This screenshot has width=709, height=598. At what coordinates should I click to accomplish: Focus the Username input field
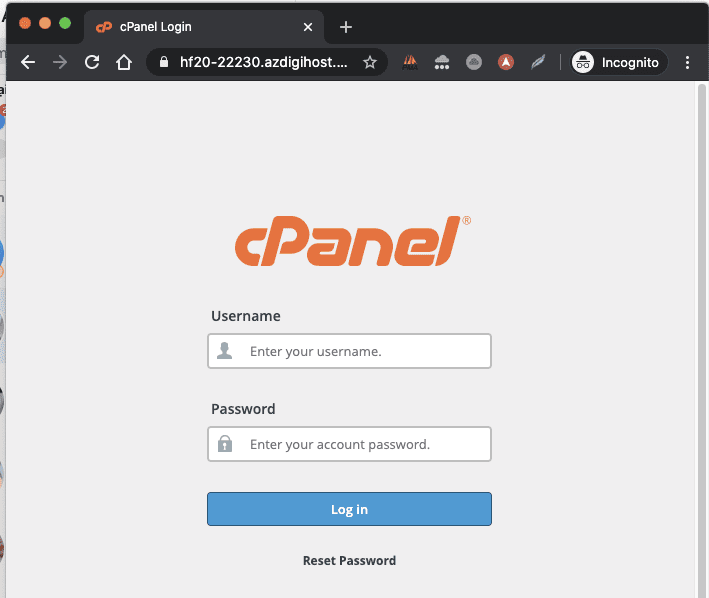click(x=349, y=351)
